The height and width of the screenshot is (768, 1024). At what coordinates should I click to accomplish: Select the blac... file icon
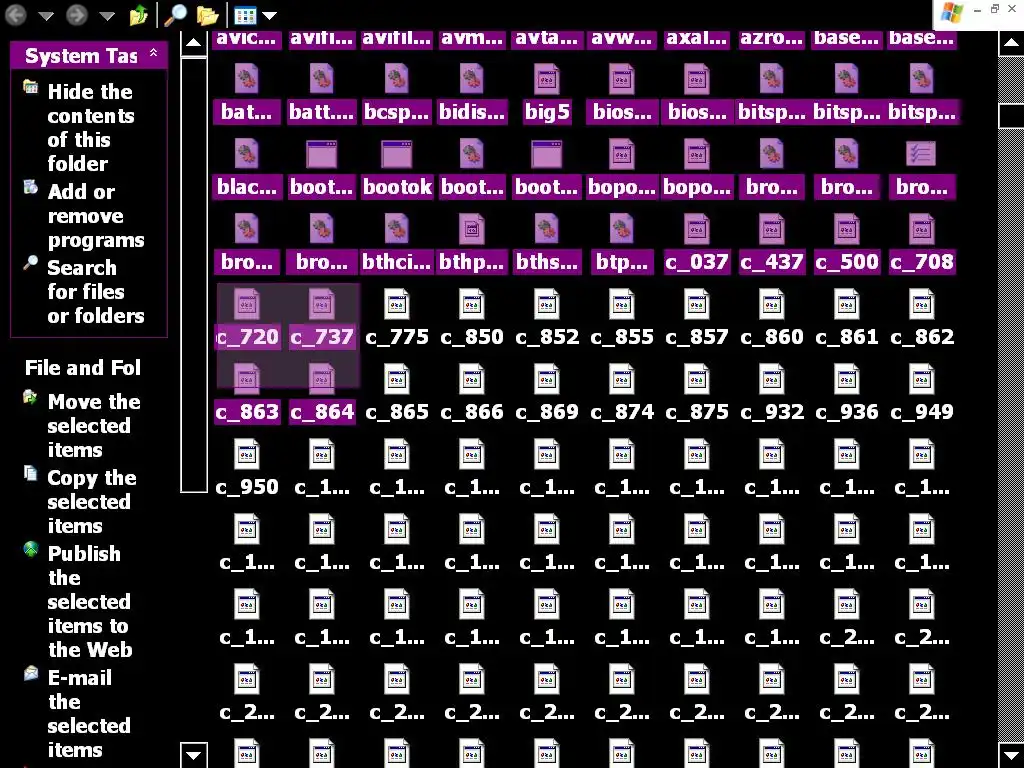[x=246, y=154]
